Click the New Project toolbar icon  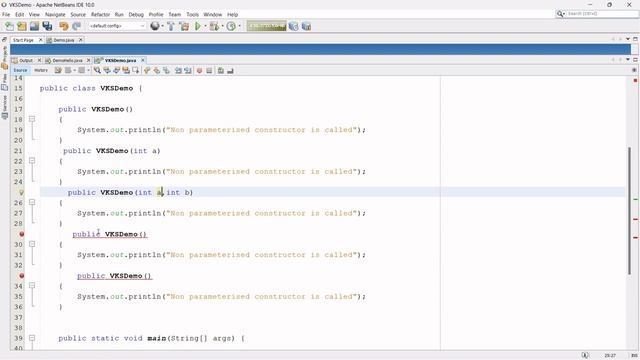click(x=22, y=26)
